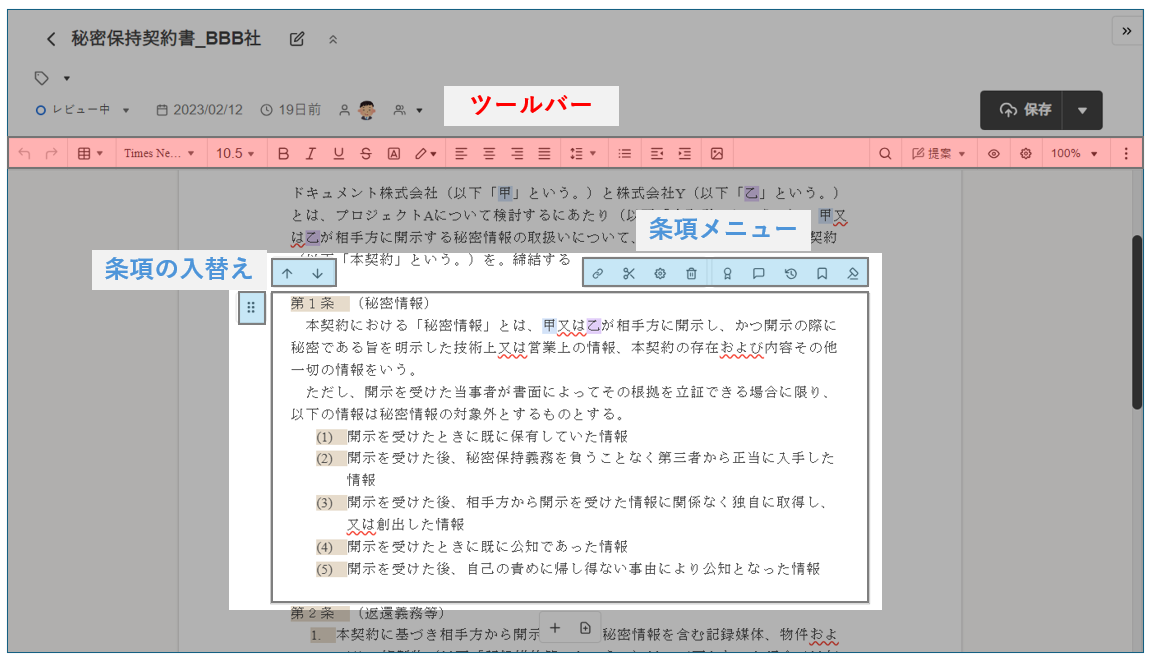Click the scissors cut icon for clause
This screenshot has height=659, width=1150.
coord(629,273)
